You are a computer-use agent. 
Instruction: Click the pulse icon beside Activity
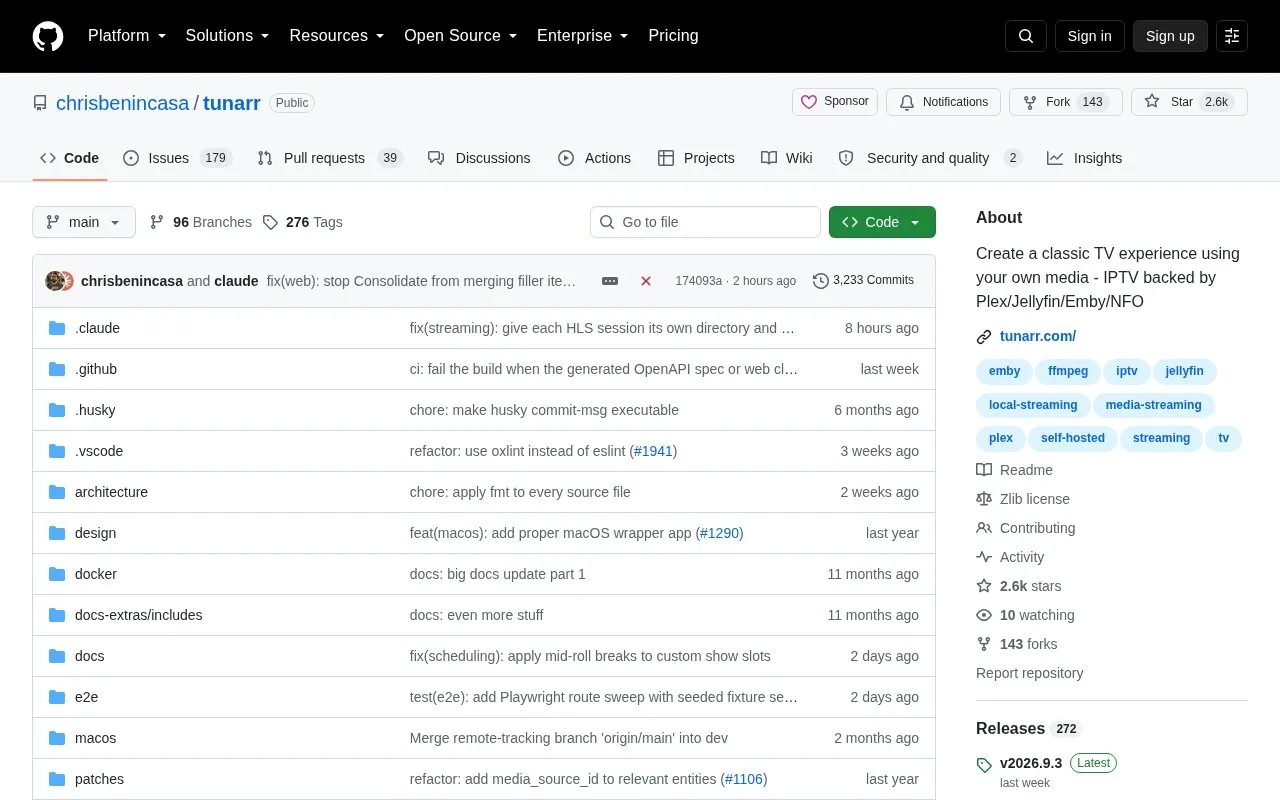click(984, 557)
